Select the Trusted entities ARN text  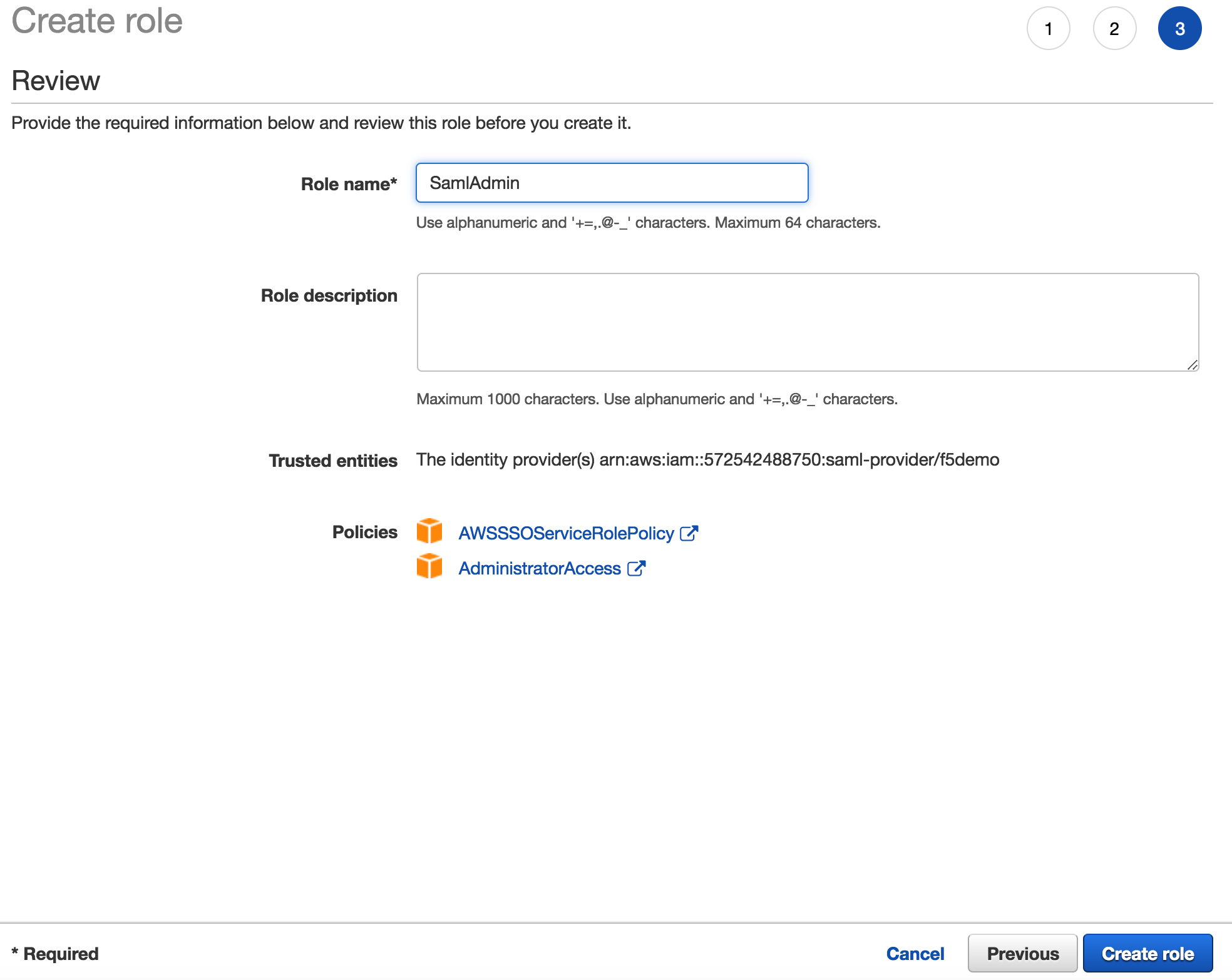tap(799, 460)
